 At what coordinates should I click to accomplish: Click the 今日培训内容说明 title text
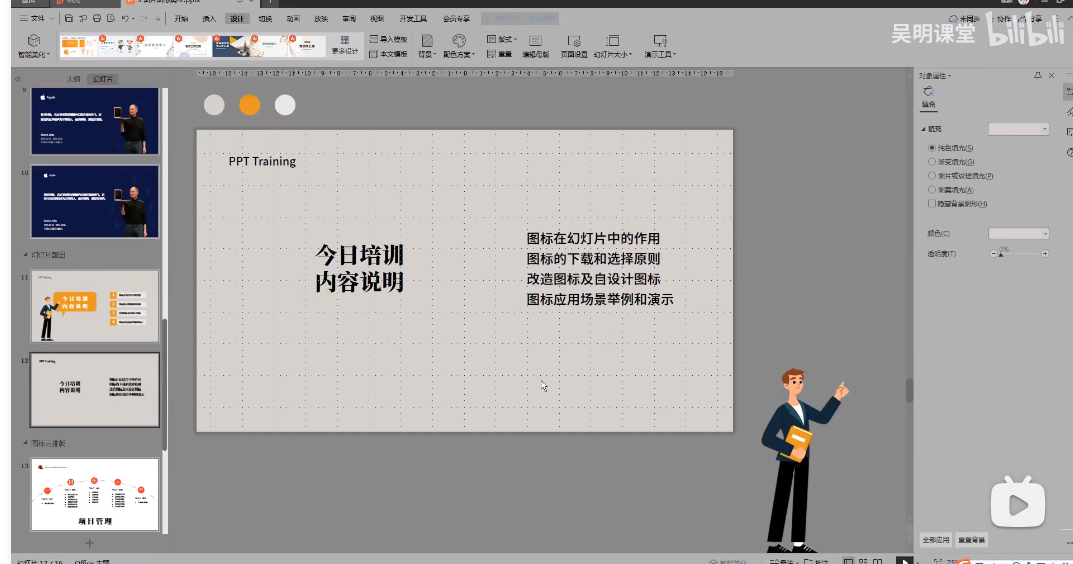(359, 268)
